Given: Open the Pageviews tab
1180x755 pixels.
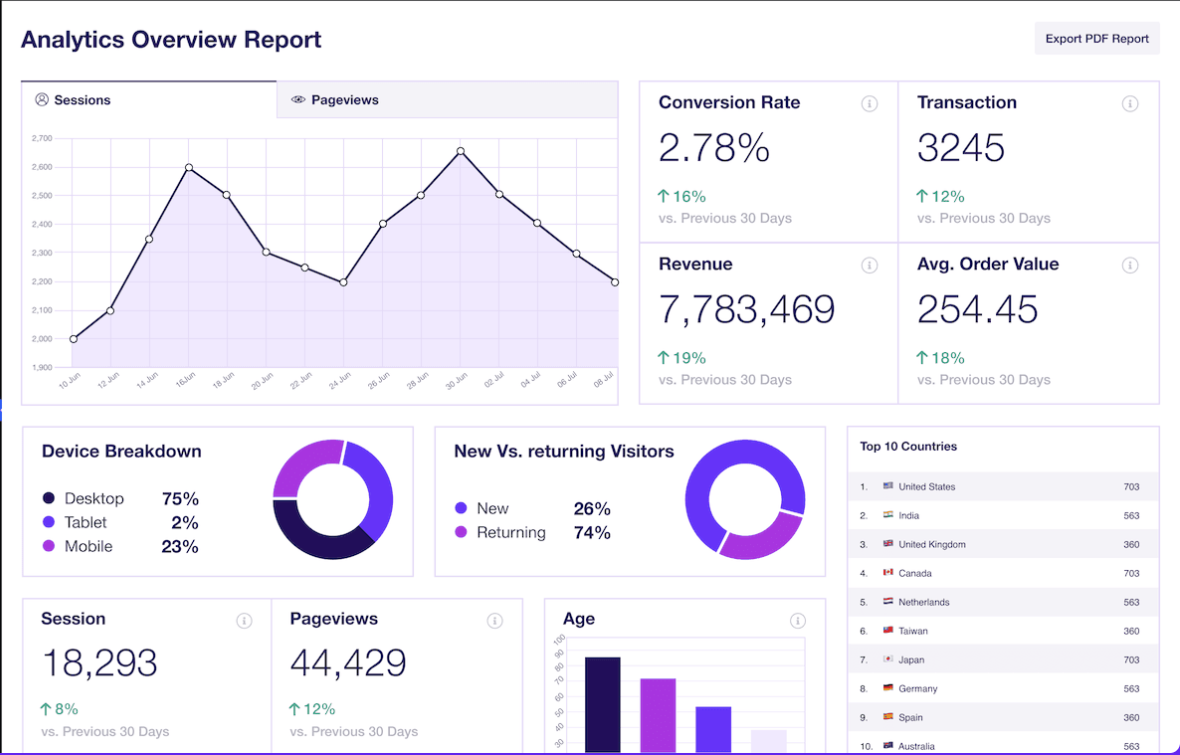Looking at the screenshot, I should (x=447, y=100).
